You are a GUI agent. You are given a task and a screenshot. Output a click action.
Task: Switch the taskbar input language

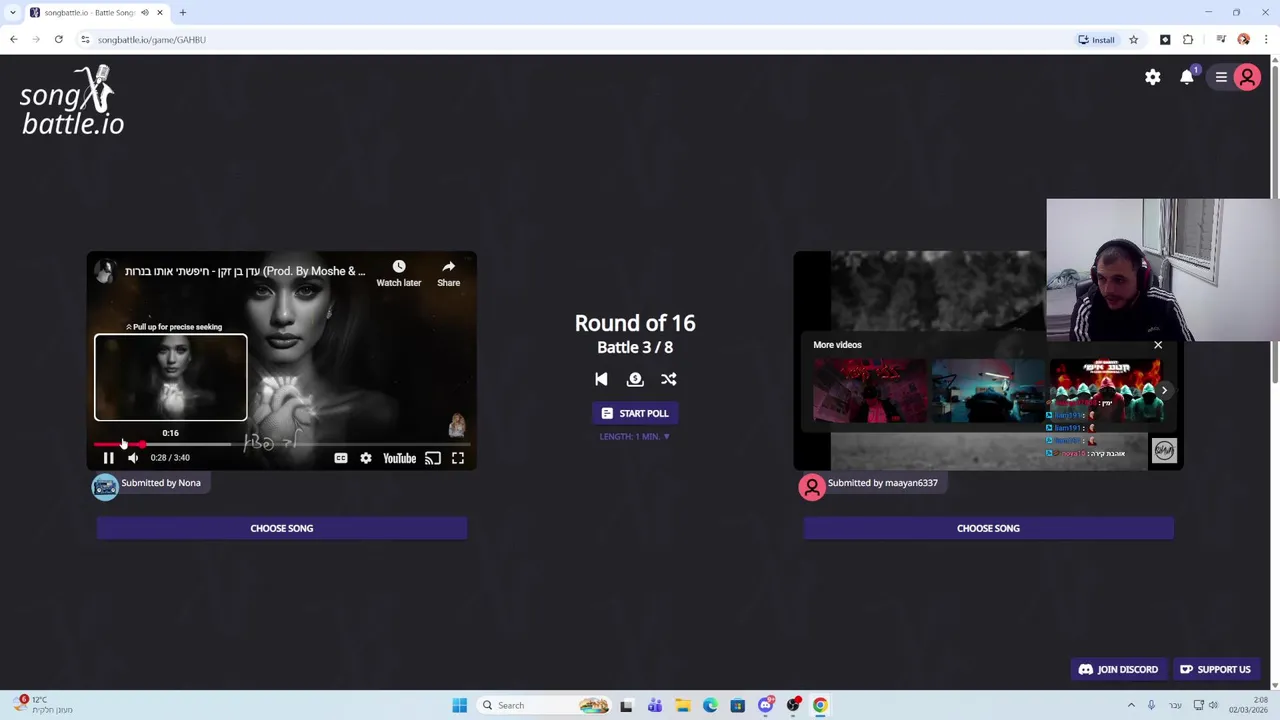[1174, 706]
